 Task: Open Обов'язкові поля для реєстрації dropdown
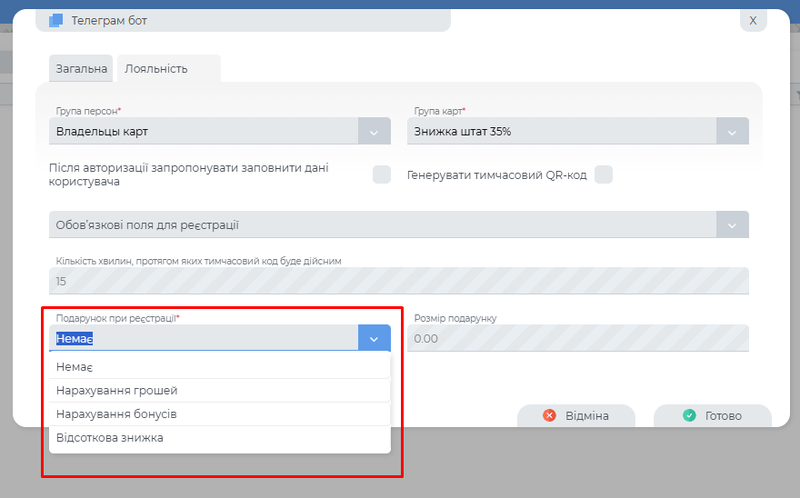732,225
